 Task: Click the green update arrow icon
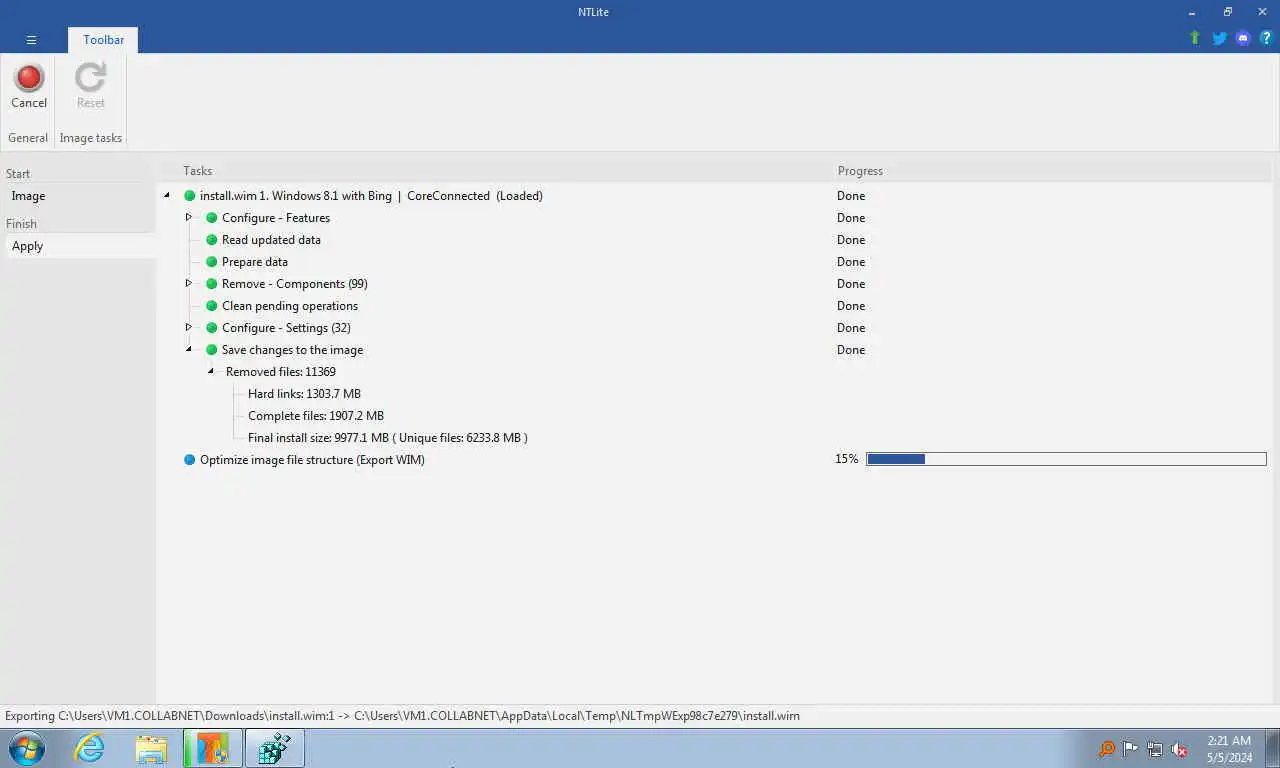[x=1194, y=38]
